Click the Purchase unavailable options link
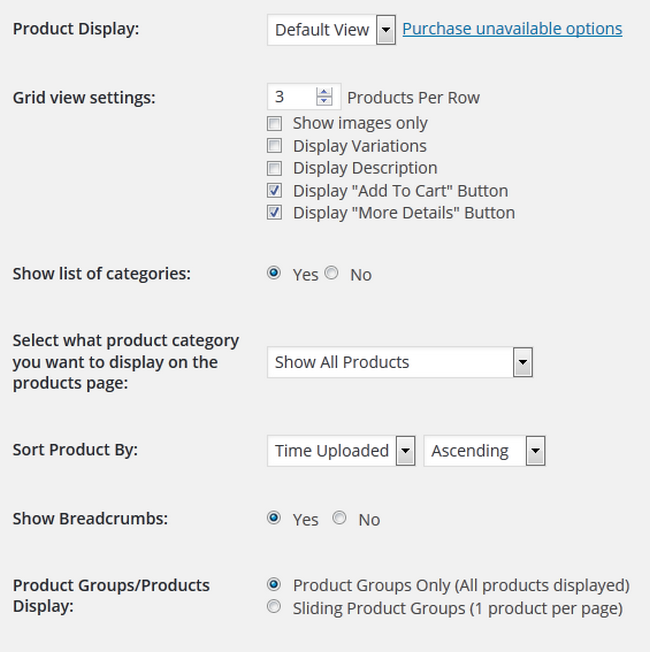This screenshot has height=652, width=650. (512, 29)
